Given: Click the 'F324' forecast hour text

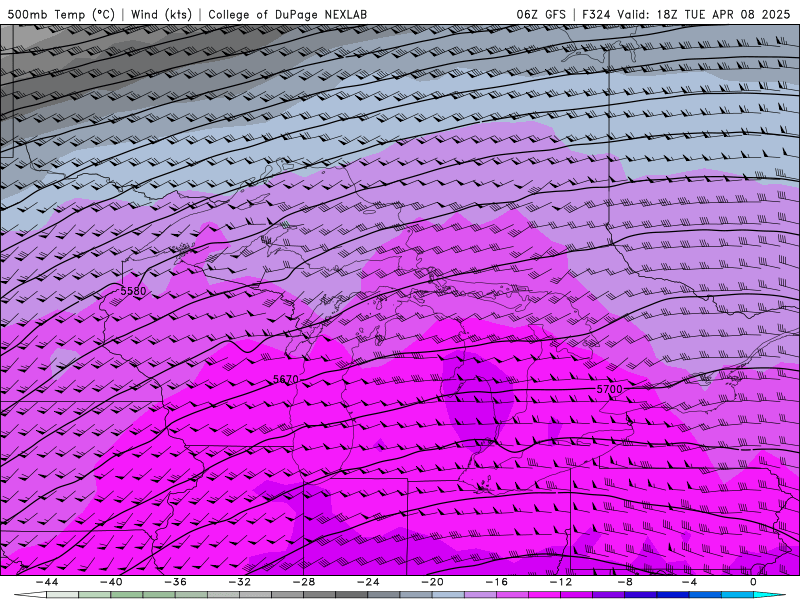Looking at the screenshot, I should point(596,14).
